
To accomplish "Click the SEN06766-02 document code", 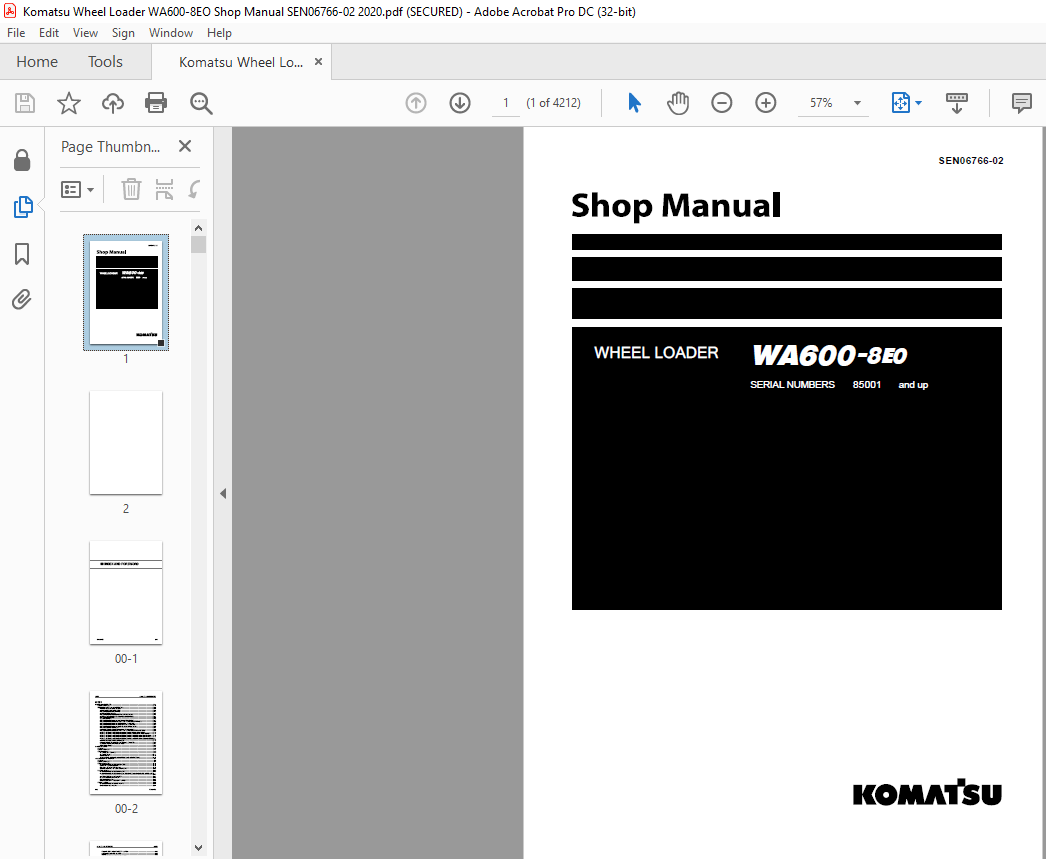I will pyautogui.click(x=971, y=161).
